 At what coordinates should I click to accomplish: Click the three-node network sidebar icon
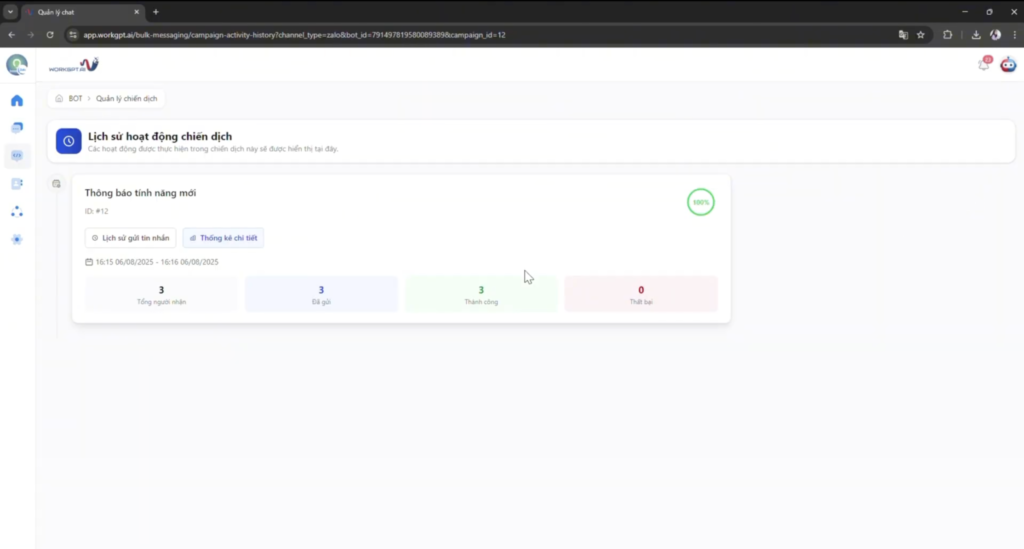tap(17, 212)
